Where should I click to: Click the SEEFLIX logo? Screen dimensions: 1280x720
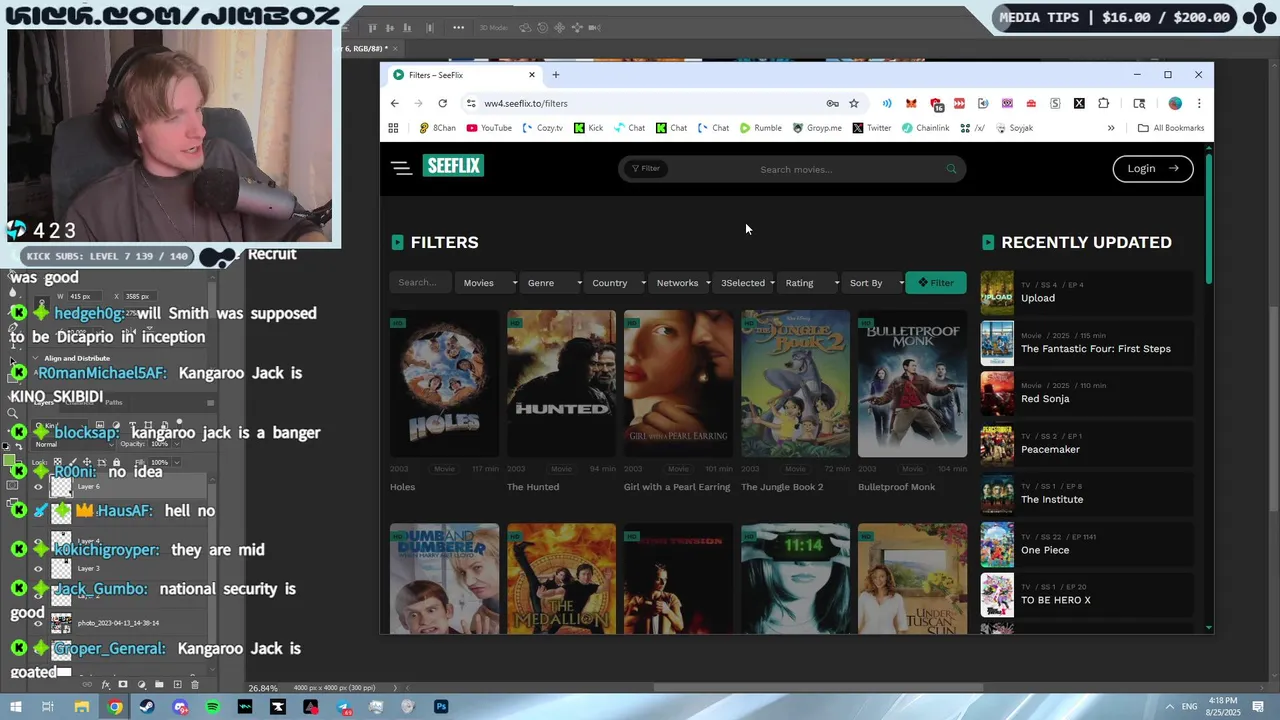pyautogui.click(x=453, y=166)
